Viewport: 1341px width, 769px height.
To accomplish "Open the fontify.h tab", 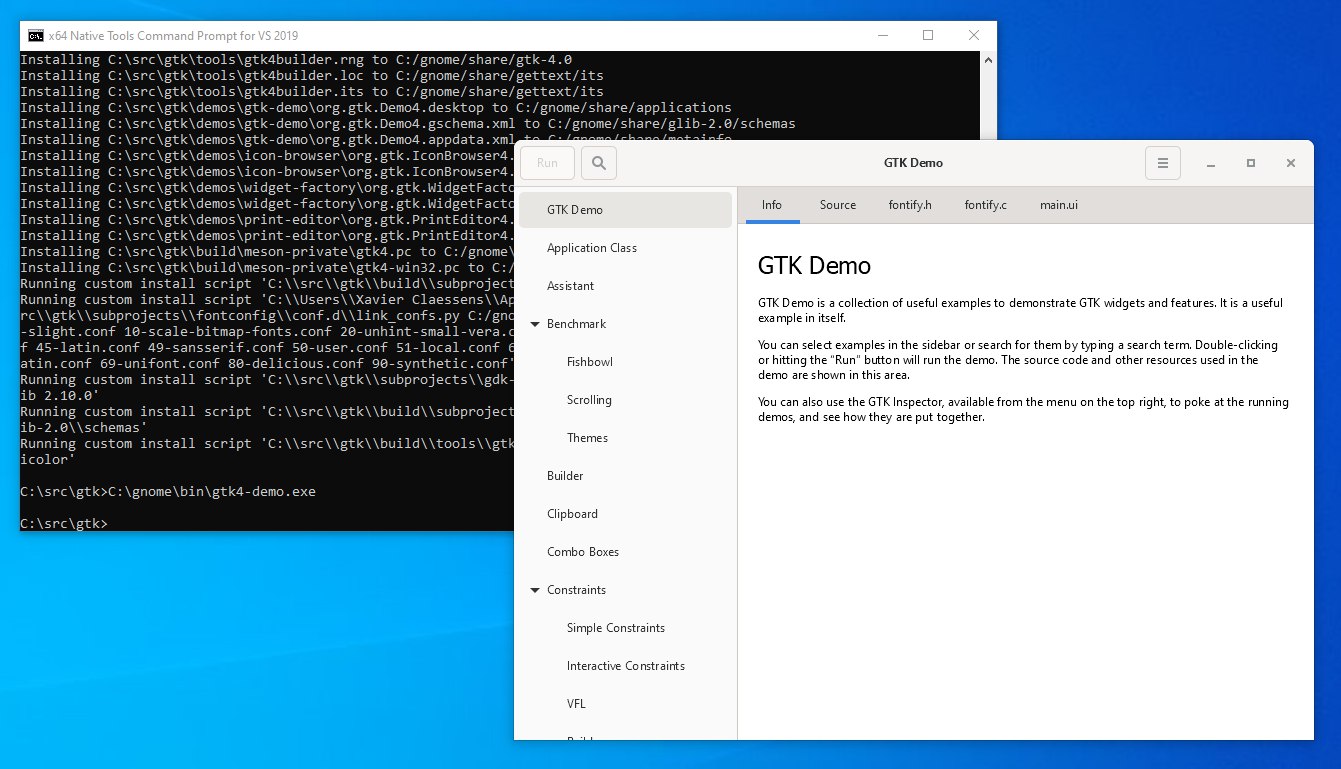I will [x=910, y=205].
